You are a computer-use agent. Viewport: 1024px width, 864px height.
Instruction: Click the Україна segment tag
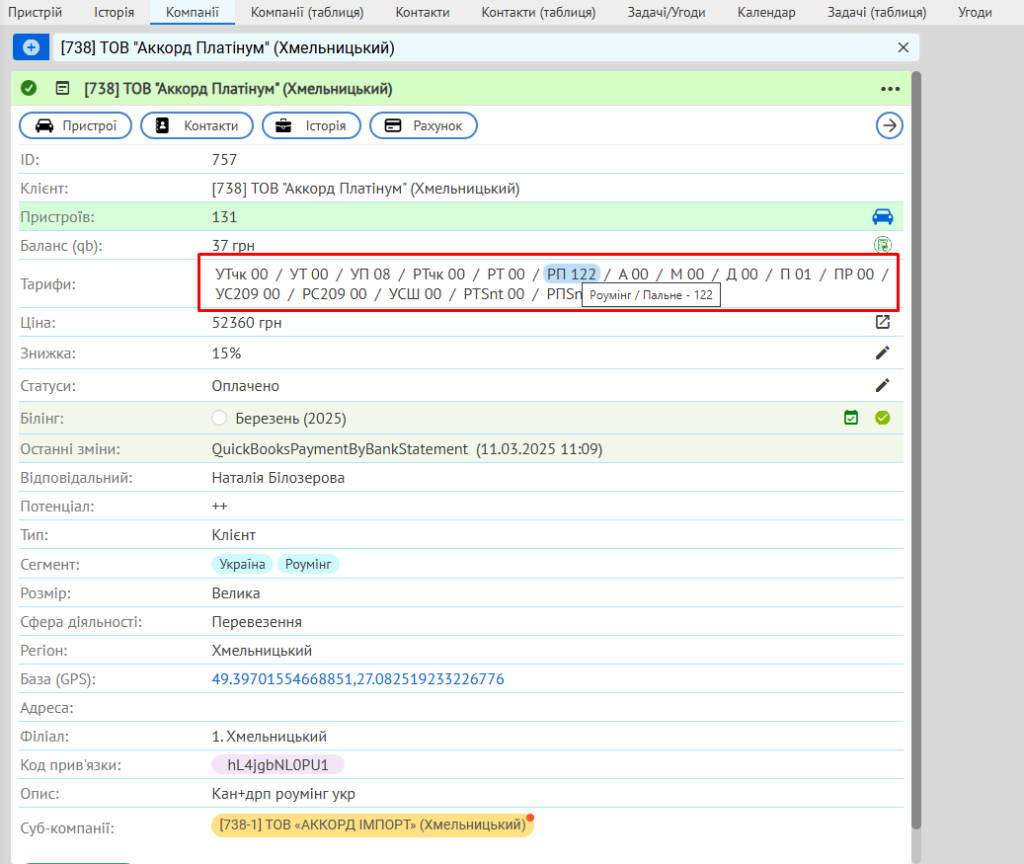(242, 564)
